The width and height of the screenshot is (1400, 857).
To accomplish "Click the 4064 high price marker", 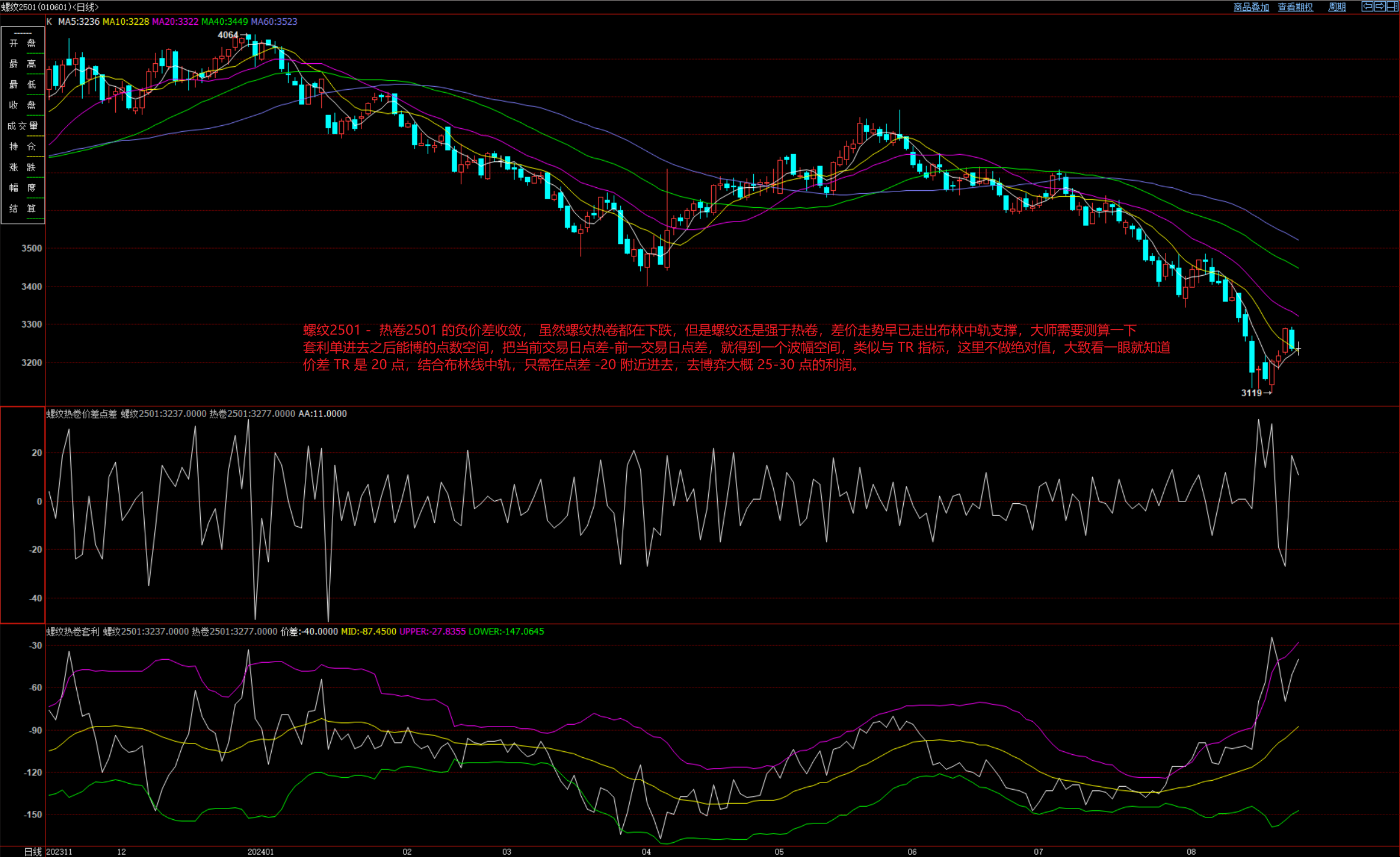I will pos(227,35).
